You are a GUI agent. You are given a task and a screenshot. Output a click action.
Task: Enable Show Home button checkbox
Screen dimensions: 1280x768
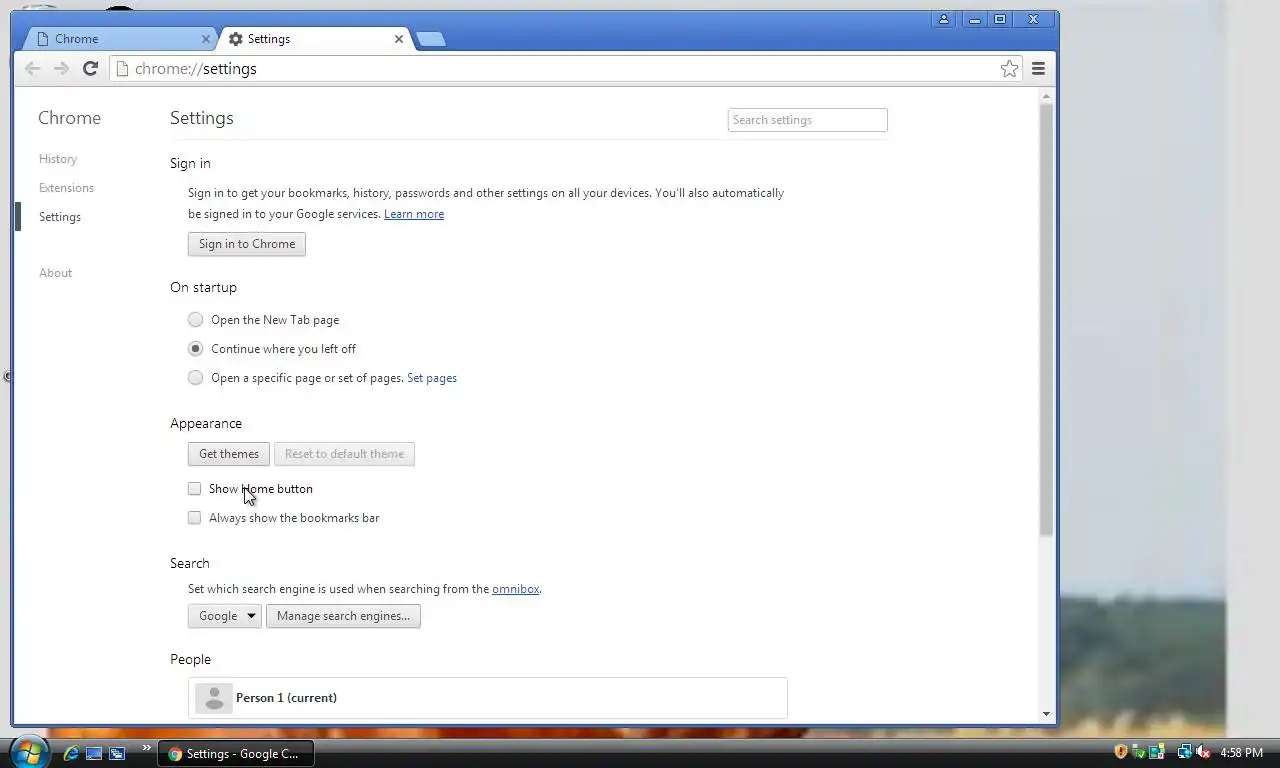(194, 489)
